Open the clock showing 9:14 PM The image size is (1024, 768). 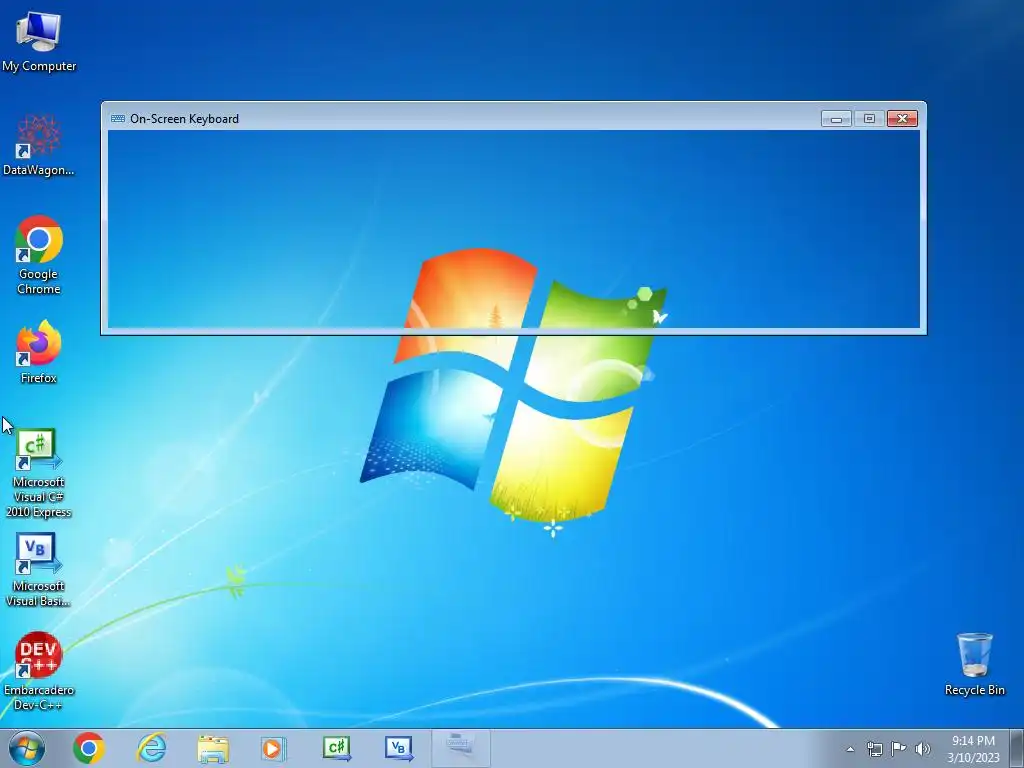(973, 749)
